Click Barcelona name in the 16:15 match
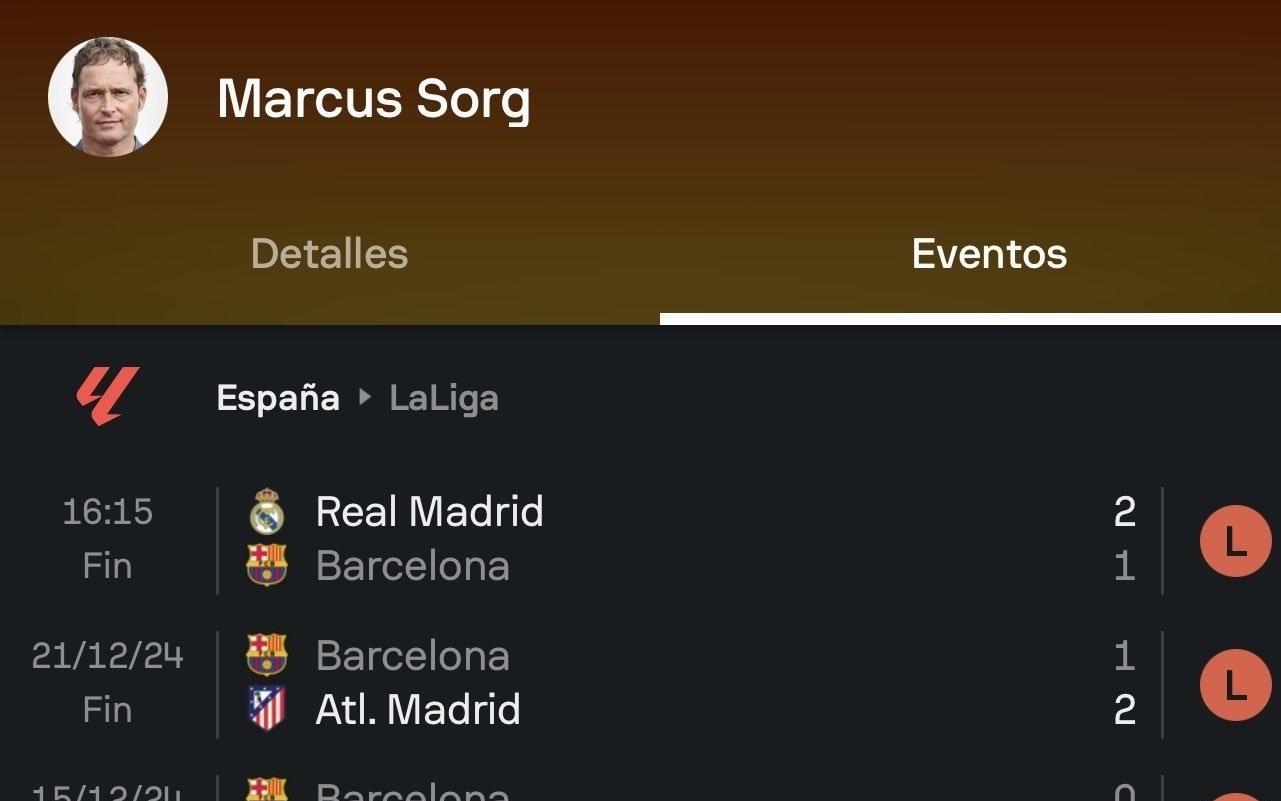The width and height of the screenshot is (1281, 801). coord(412,566)
